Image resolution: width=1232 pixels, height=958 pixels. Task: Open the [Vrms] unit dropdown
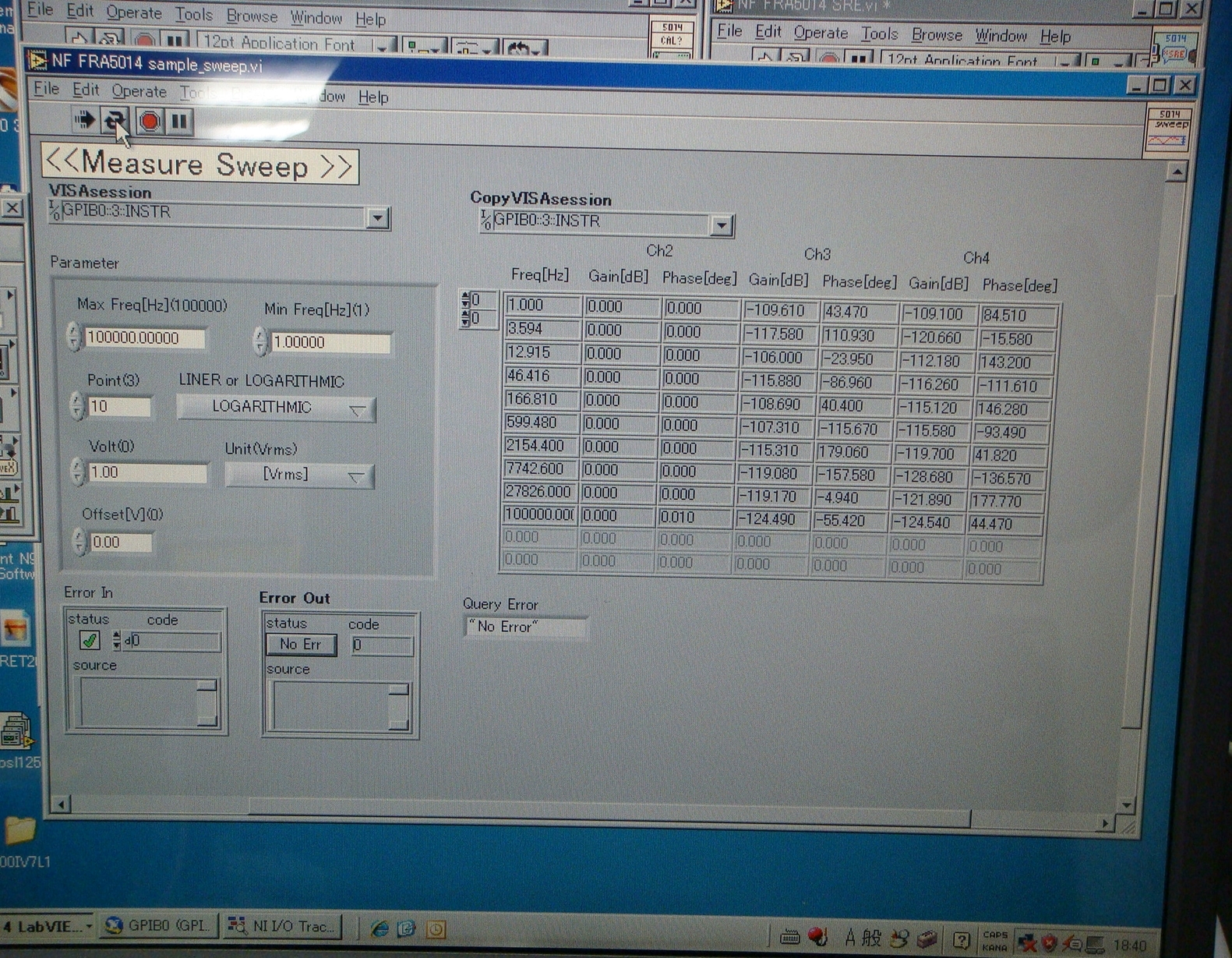pos(299,475)
